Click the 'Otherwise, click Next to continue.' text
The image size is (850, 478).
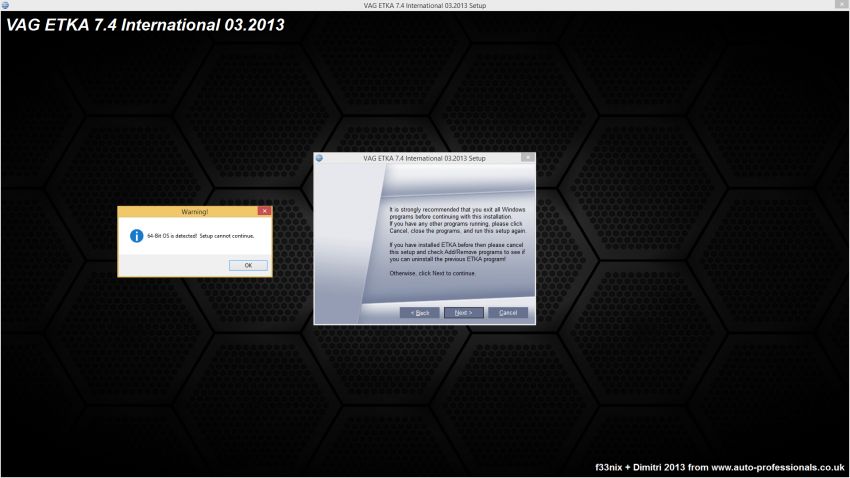pos(433,273)
